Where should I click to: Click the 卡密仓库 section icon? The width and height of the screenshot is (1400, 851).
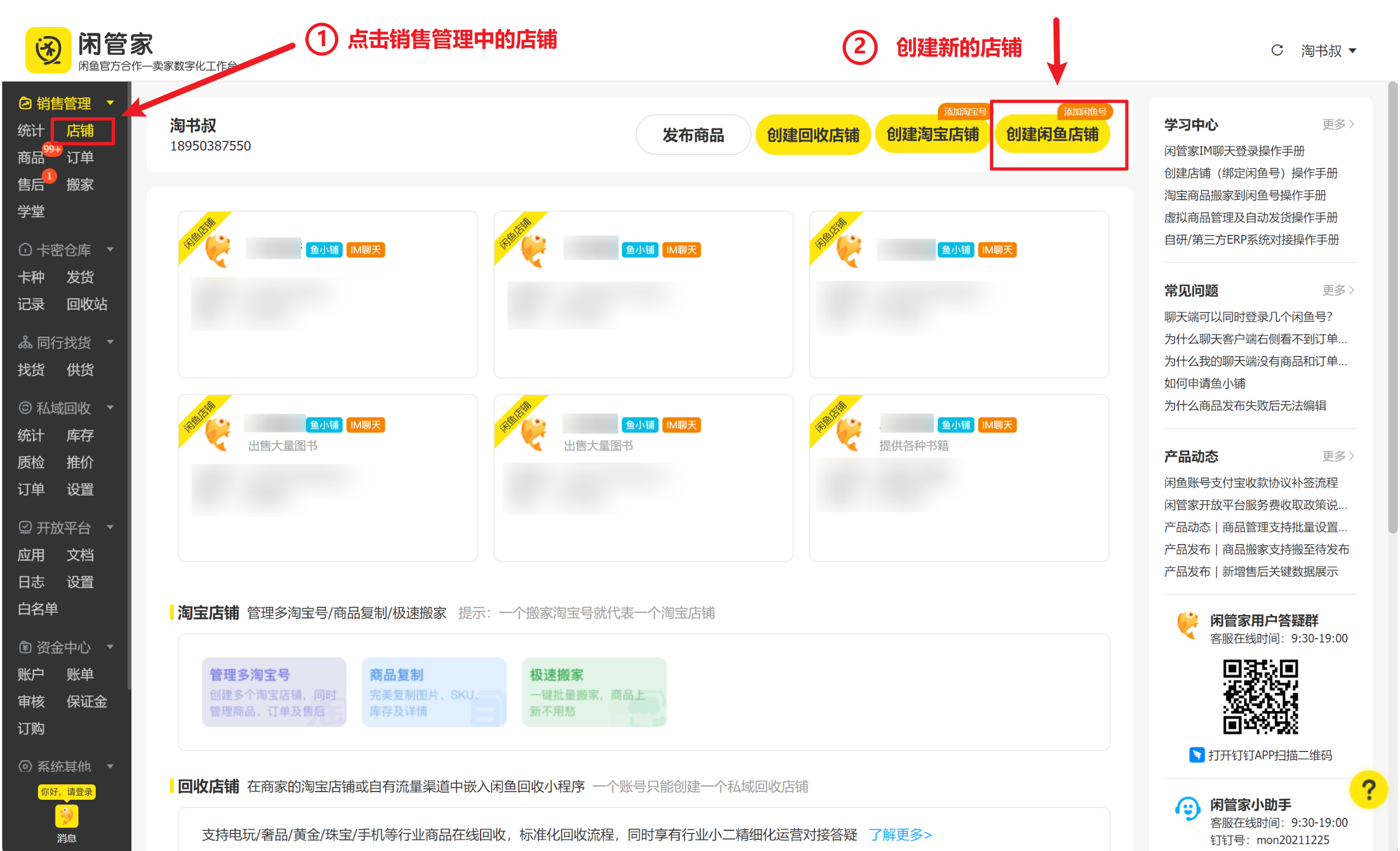[25, 250]
